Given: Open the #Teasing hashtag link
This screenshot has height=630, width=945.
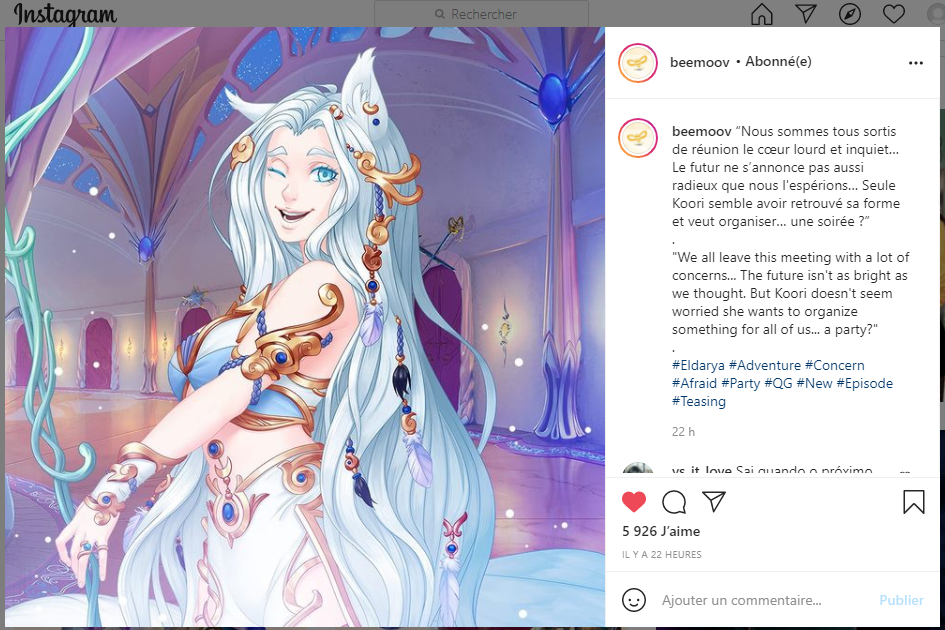Looking at the screenshot, I should click(699, 402).
